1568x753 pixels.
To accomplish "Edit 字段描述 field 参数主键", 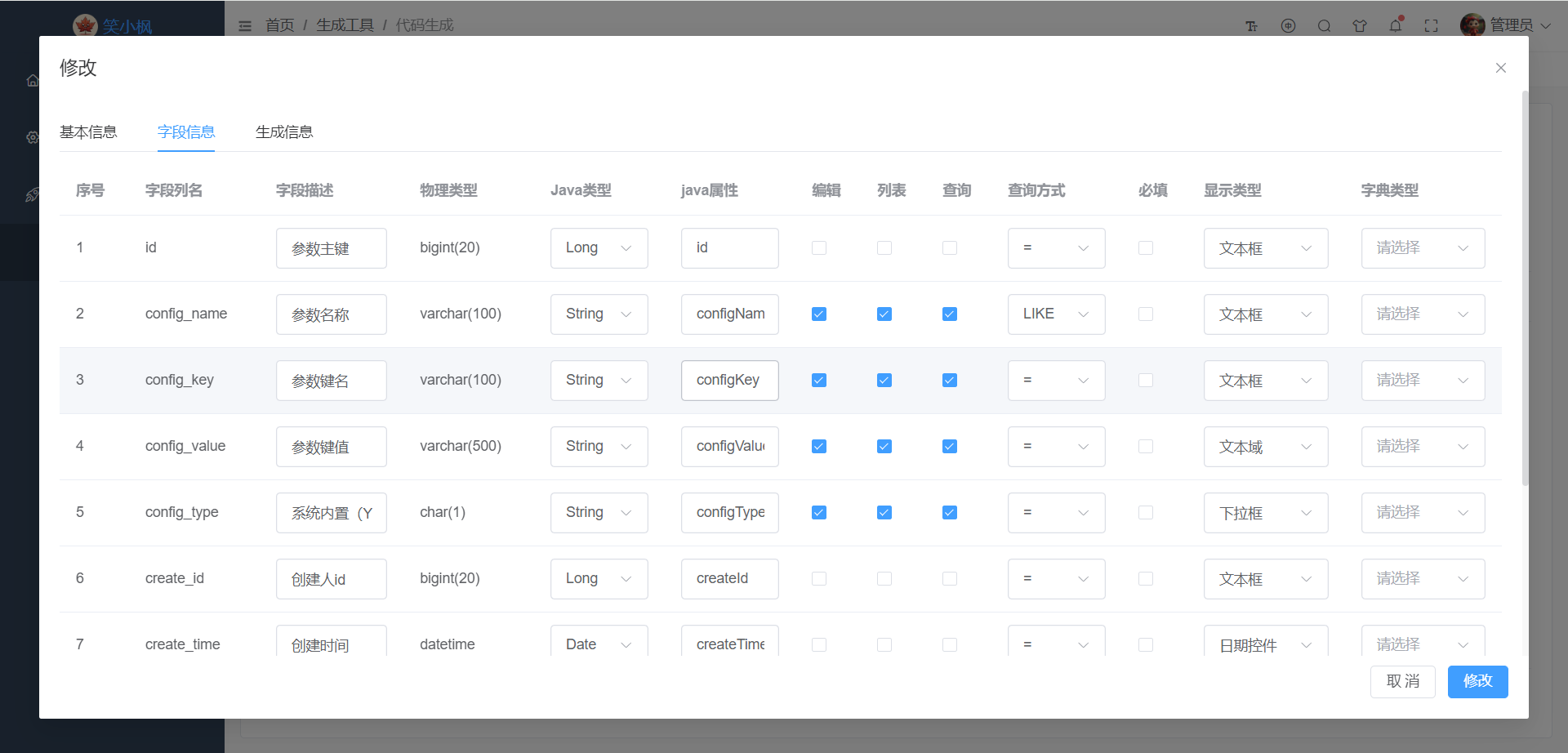I will click(x=331, y=248).
